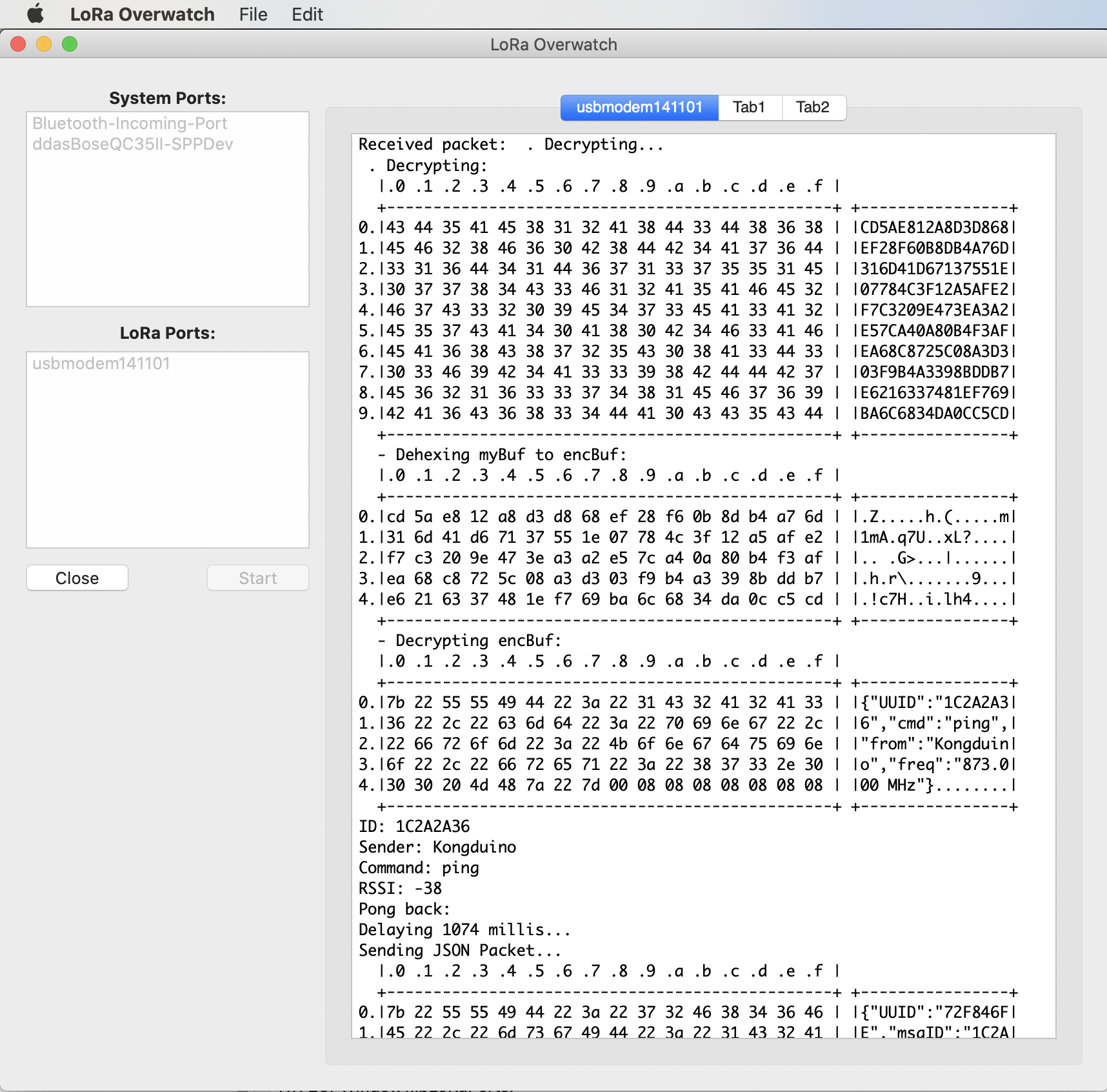
Task: Click the 'ID: 1C2A2A36' log line
Action: pyautogui.click(x=414, y=826)
